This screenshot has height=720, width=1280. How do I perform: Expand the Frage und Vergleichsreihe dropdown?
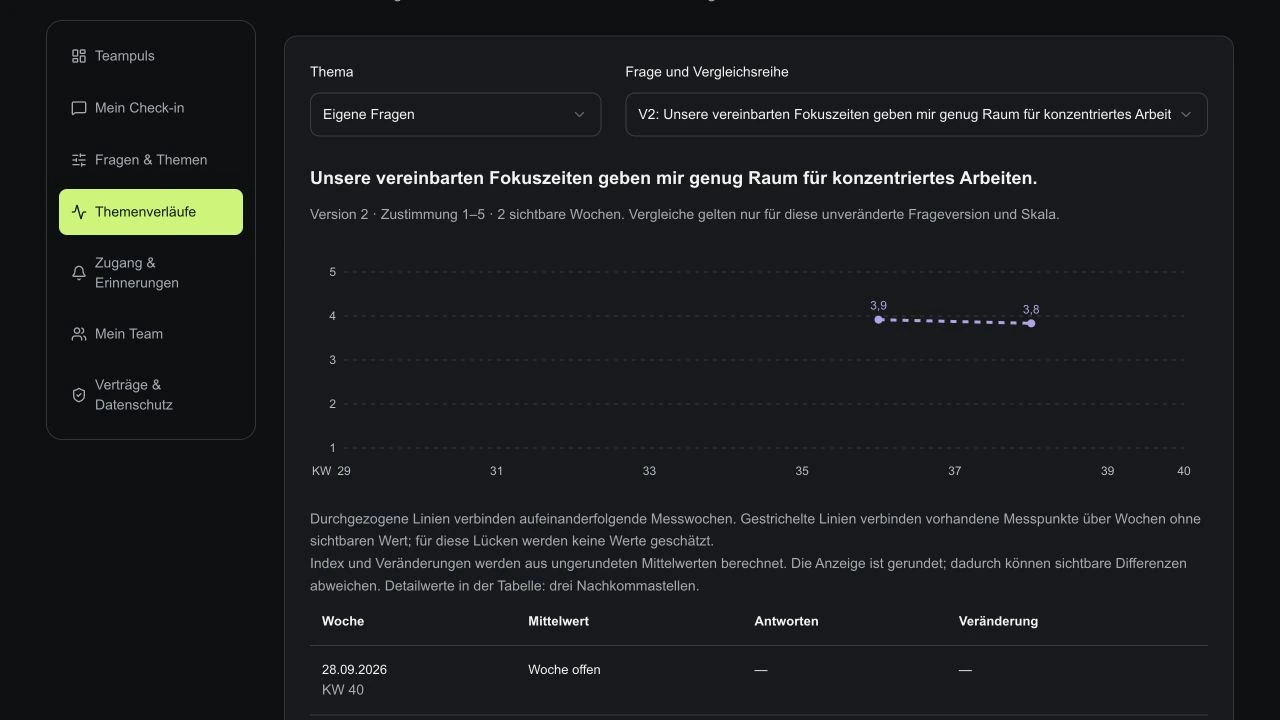tap(916, 114)
